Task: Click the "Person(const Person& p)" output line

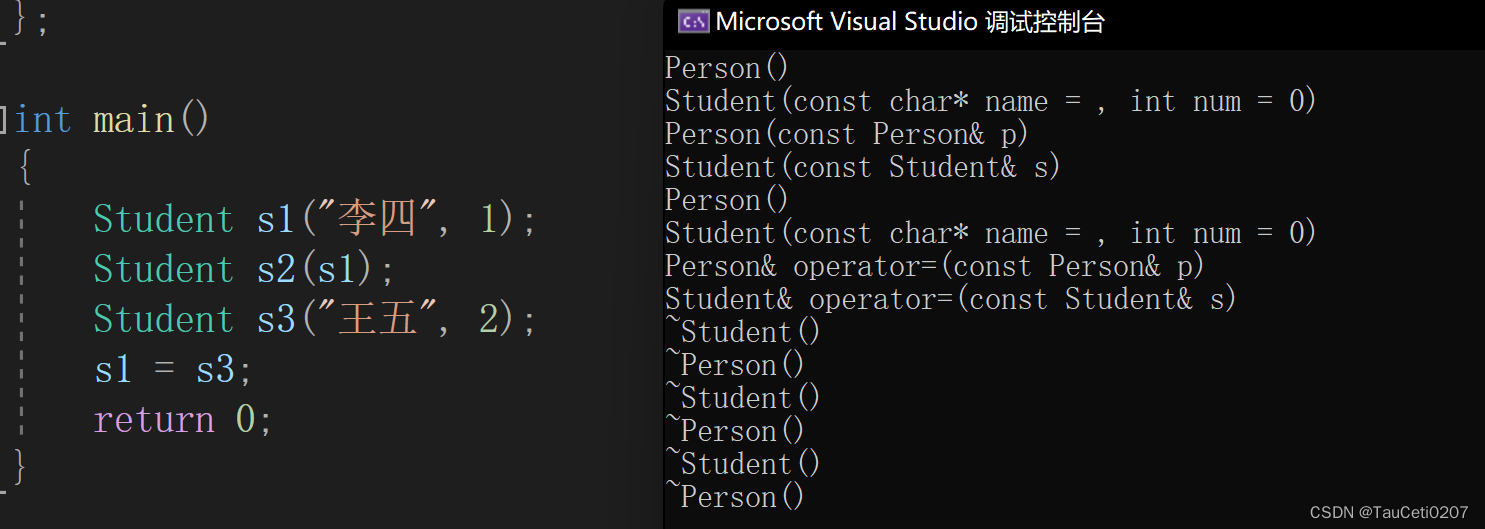Action: pyautogui.click(x=846, y=134)
